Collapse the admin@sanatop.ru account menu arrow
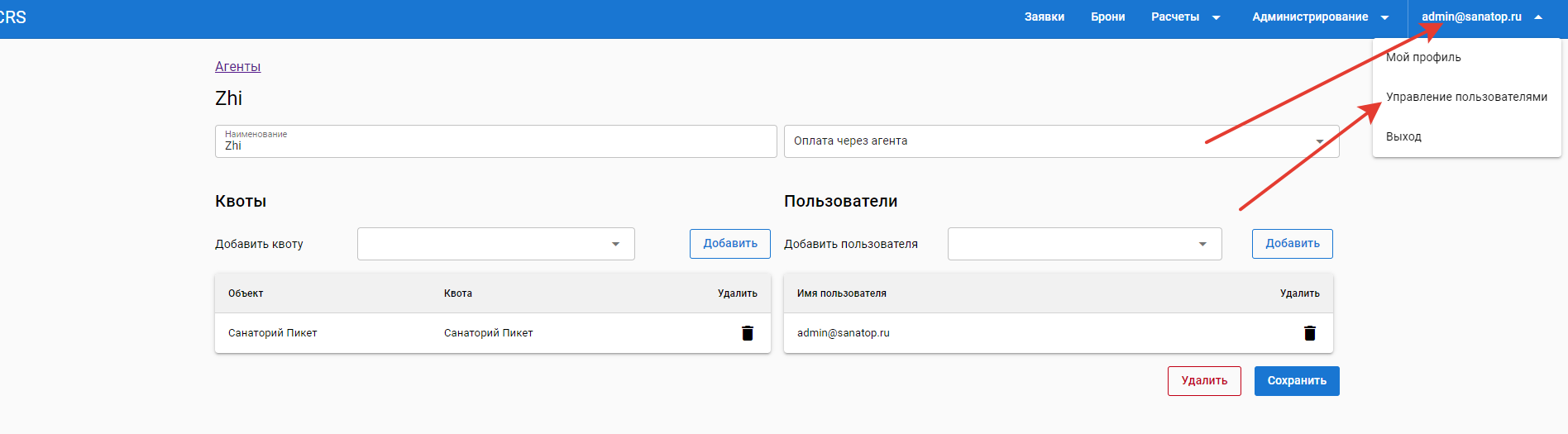The height and width of the screenshot is (434, 1568). [x=1538, y=17]
